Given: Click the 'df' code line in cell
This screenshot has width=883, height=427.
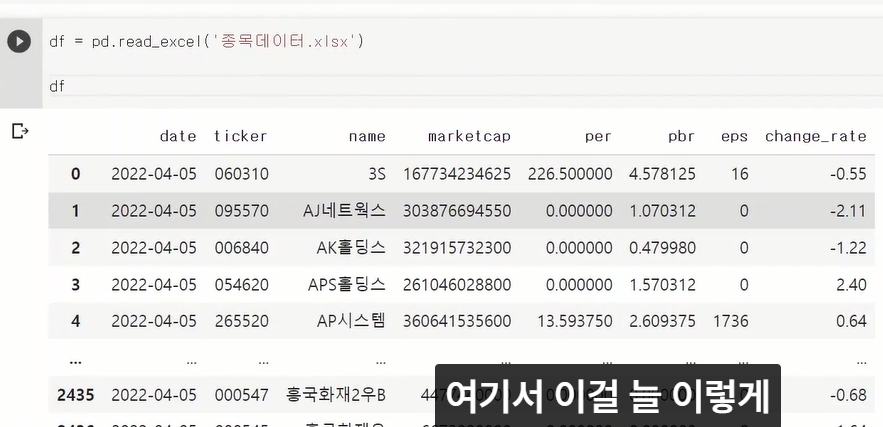Looking at the screenshot, I should pos(57,86).
